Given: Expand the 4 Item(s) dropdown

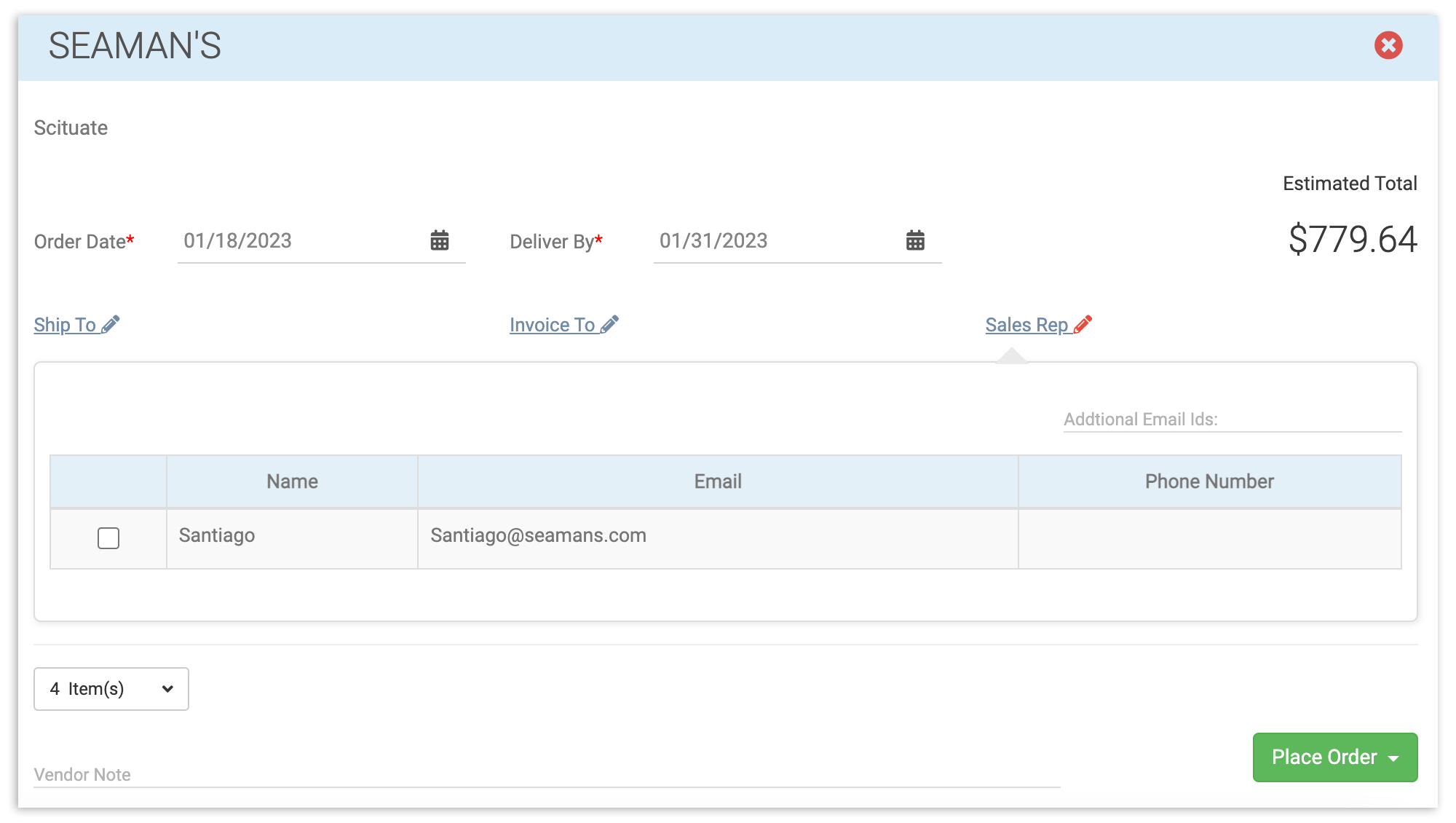Looking at the screenshot, I should [111, 689].
